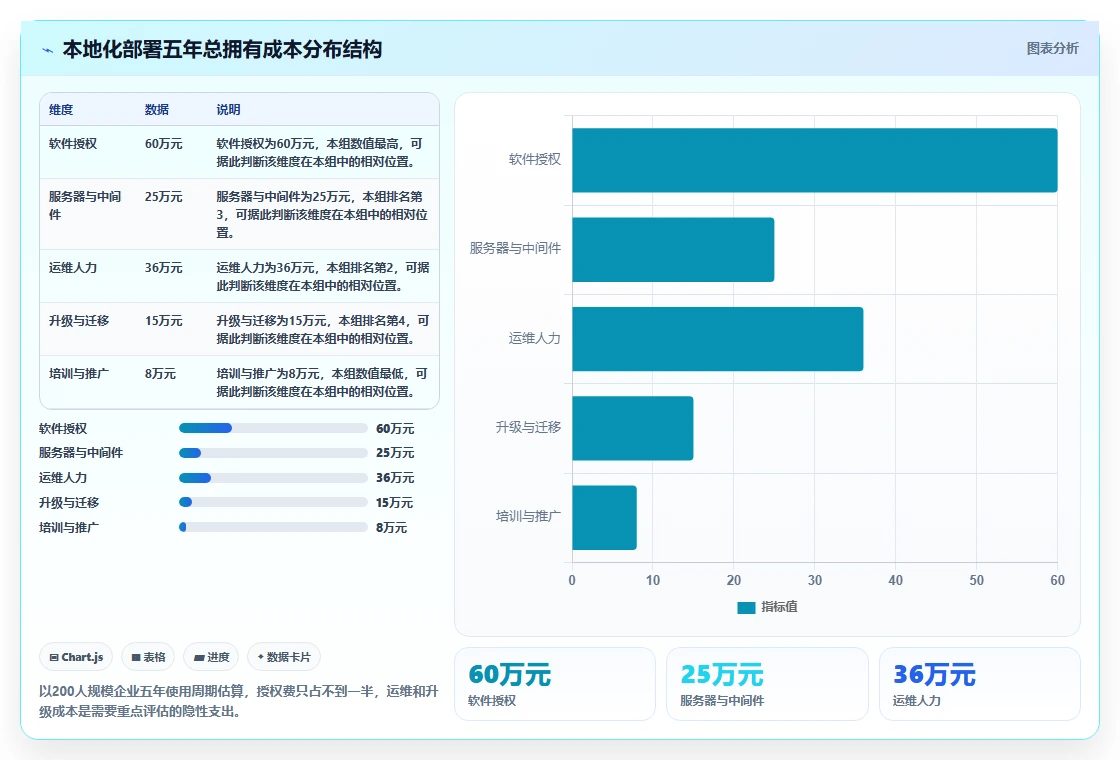The height and width of the screenshot is (760, 1120).
Task: Click the 说明 column header
Action: pos(228,109)
